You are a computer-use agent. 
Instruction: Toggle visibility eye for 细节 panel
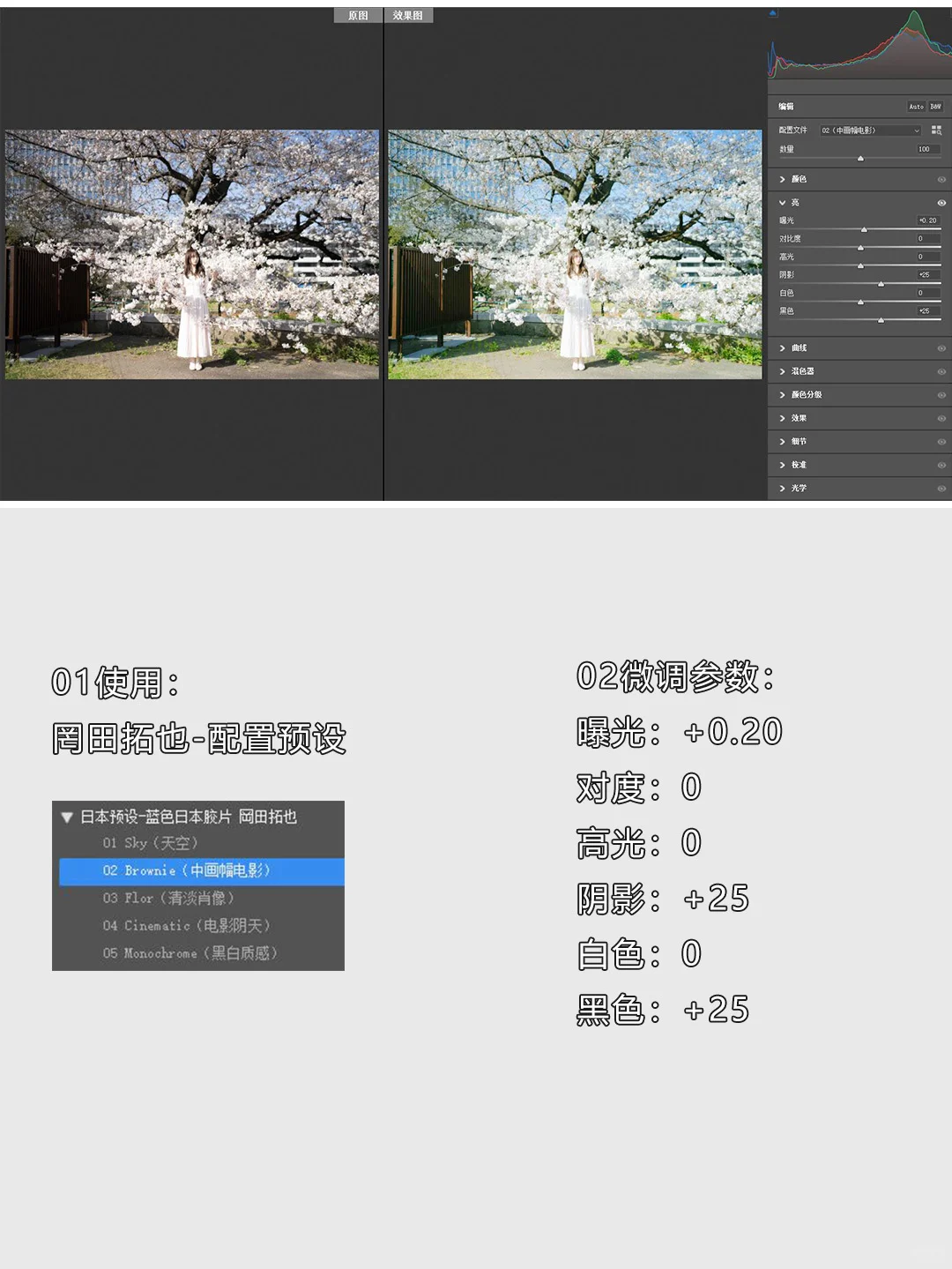941,442
